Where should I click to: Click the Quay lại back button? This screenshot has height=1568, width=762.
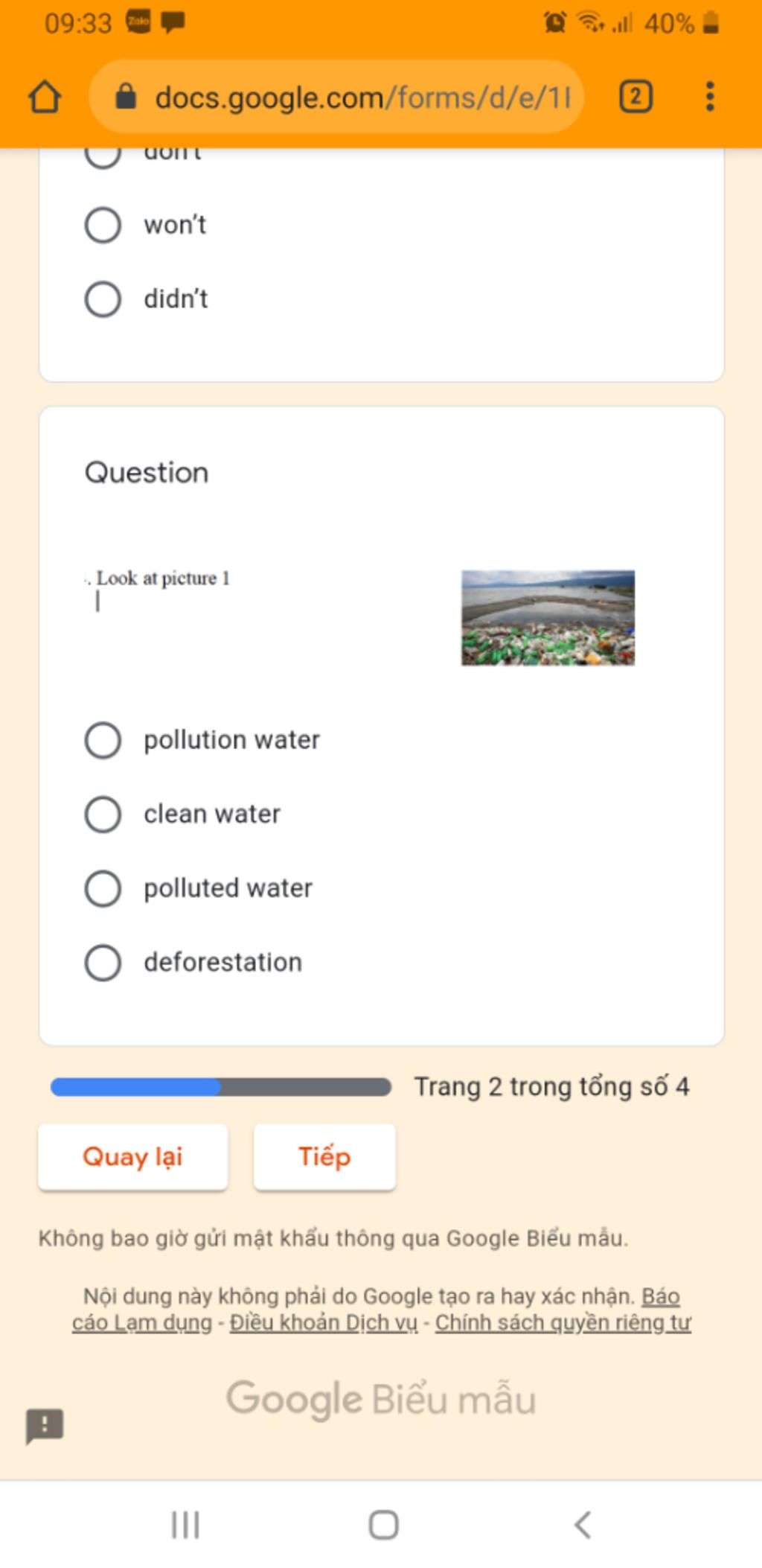point(132,1157)
